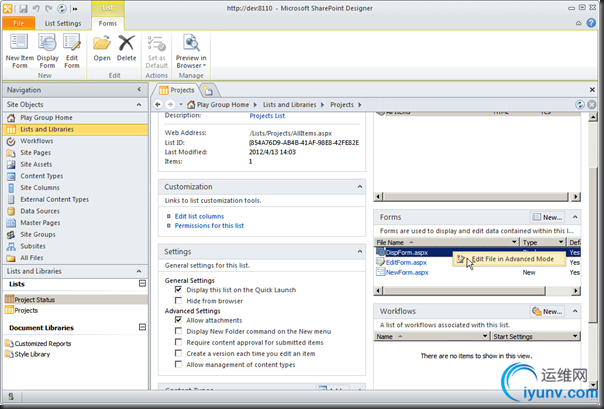The height and width of the screenshot is (409, 604).
Task: Collapse the Forms panel
Action: (x=575, y=217)
